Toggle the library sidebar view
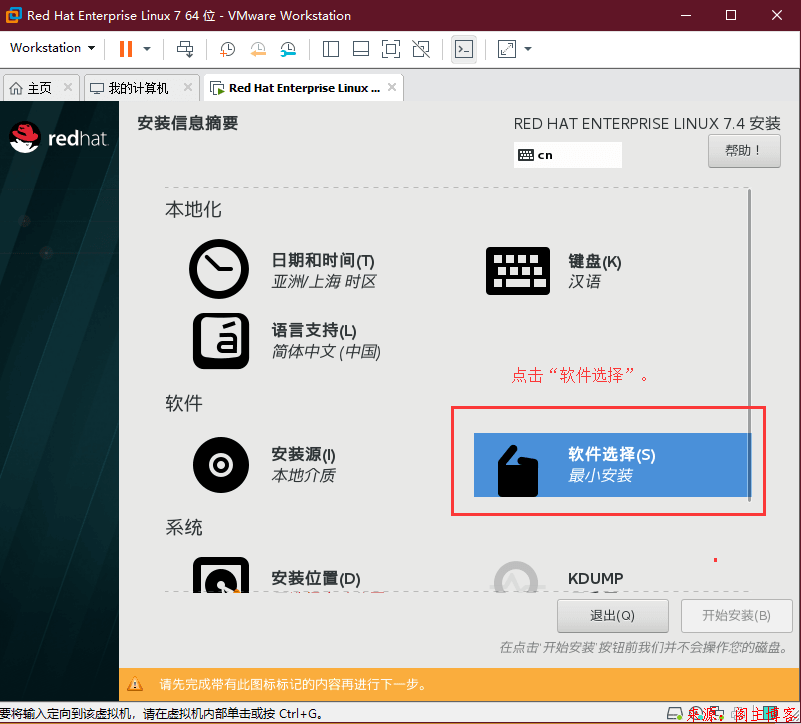Viewport: 801px width, 724px height. pyautogui.click(x=331, y=49)
